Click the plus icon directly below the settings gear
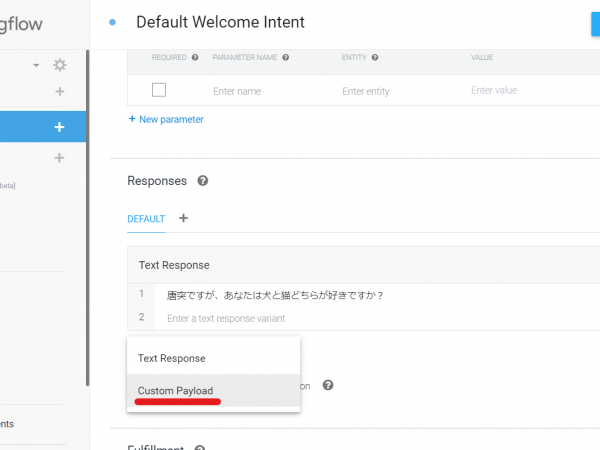 [60, 92]
